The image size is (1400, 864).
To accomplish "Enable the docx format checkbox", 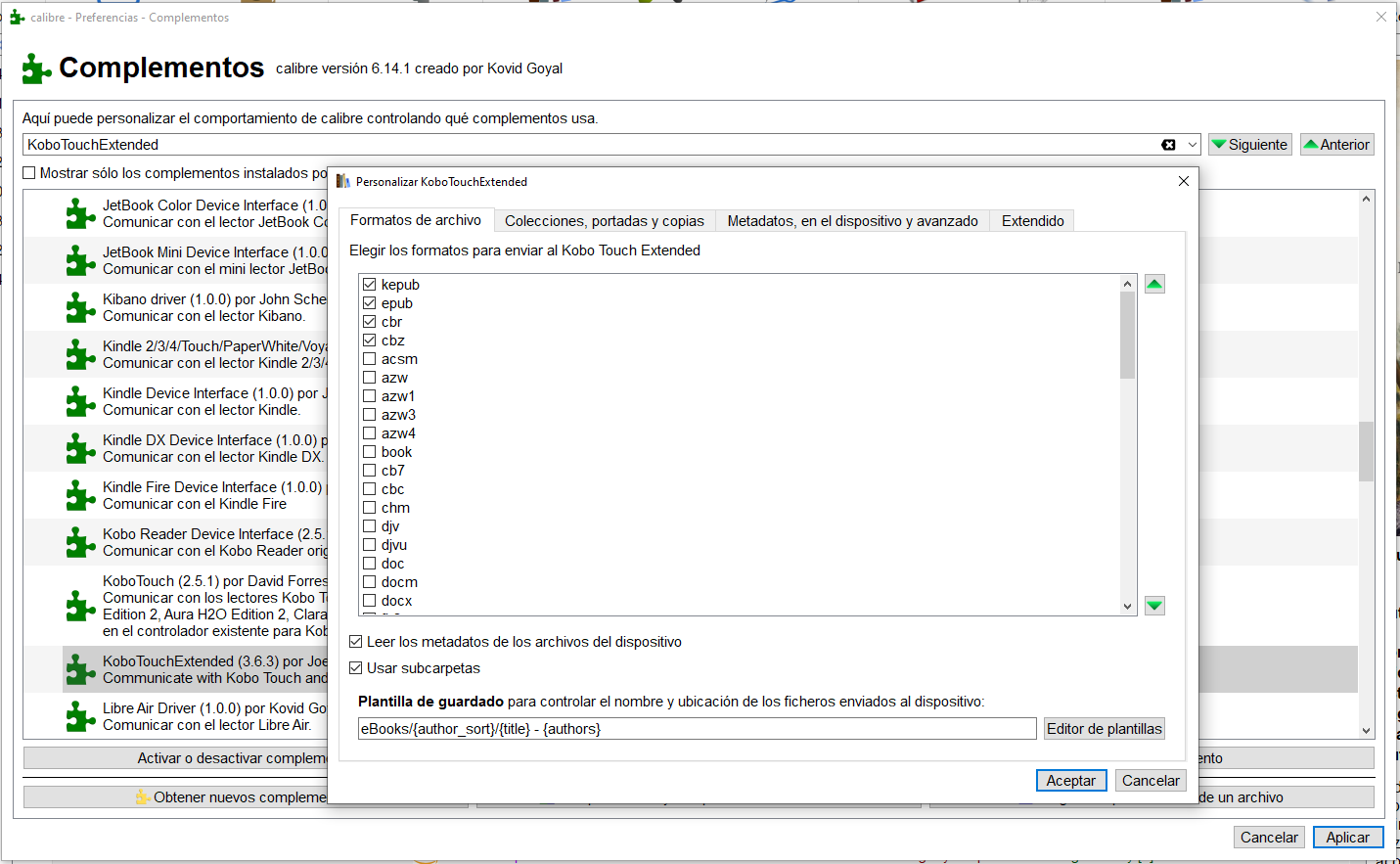I will pos(369,601).
